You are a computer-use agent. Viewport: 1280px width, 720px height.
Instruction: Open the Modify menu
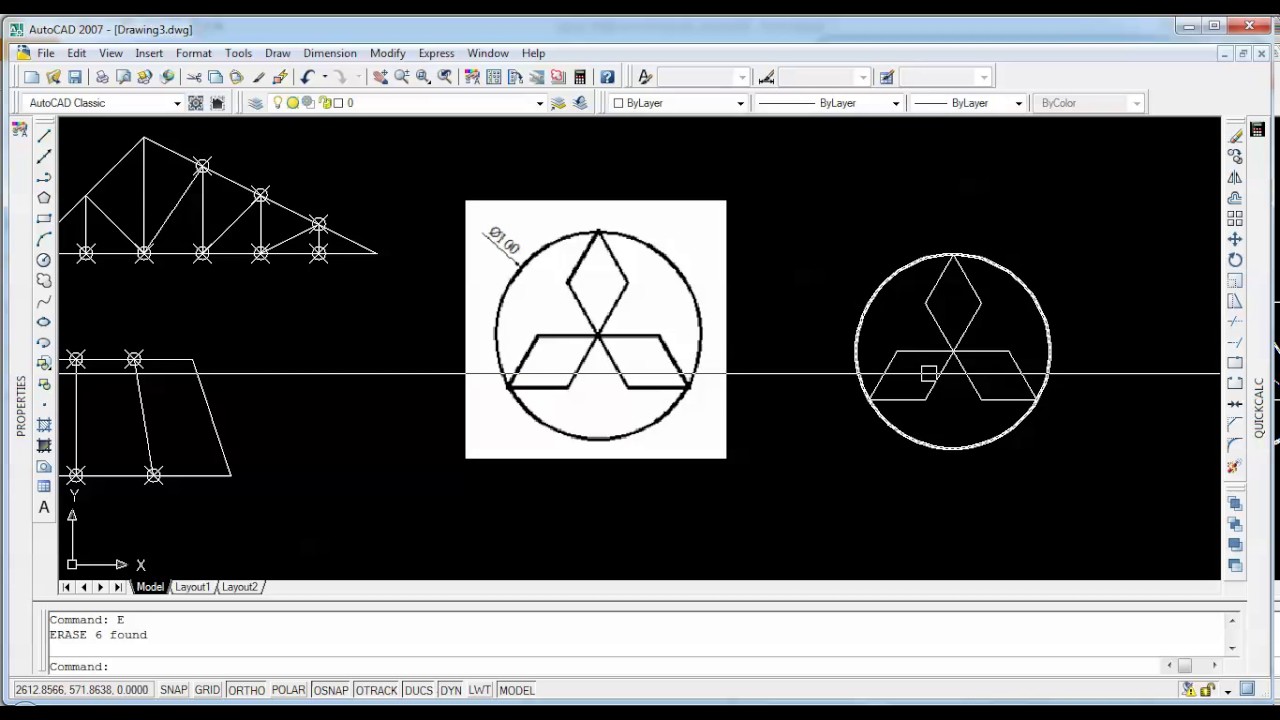click(387, 53)
